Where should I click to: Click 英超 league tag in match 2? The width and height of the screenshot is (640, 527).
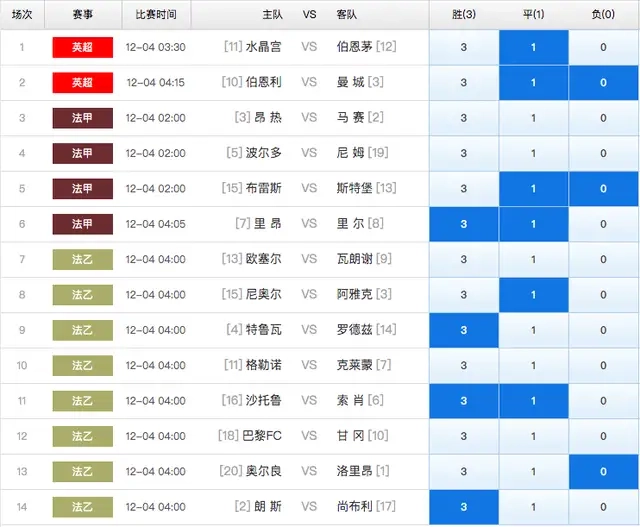[83, 82]
